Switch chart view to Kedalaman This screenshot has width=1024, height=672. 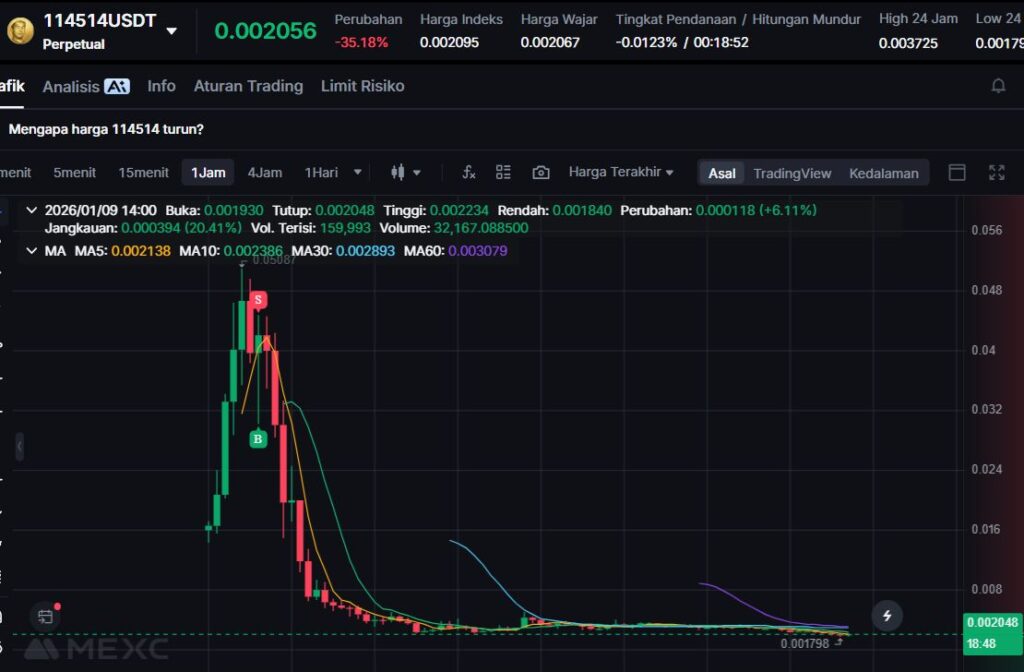click(x=883, y=173)
